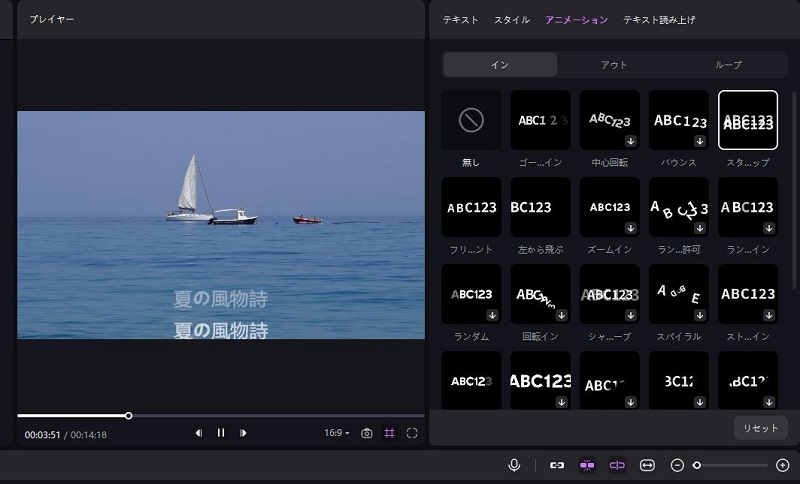Pause the video playback
The image size is (800, 484).
(x=221, y=433)
